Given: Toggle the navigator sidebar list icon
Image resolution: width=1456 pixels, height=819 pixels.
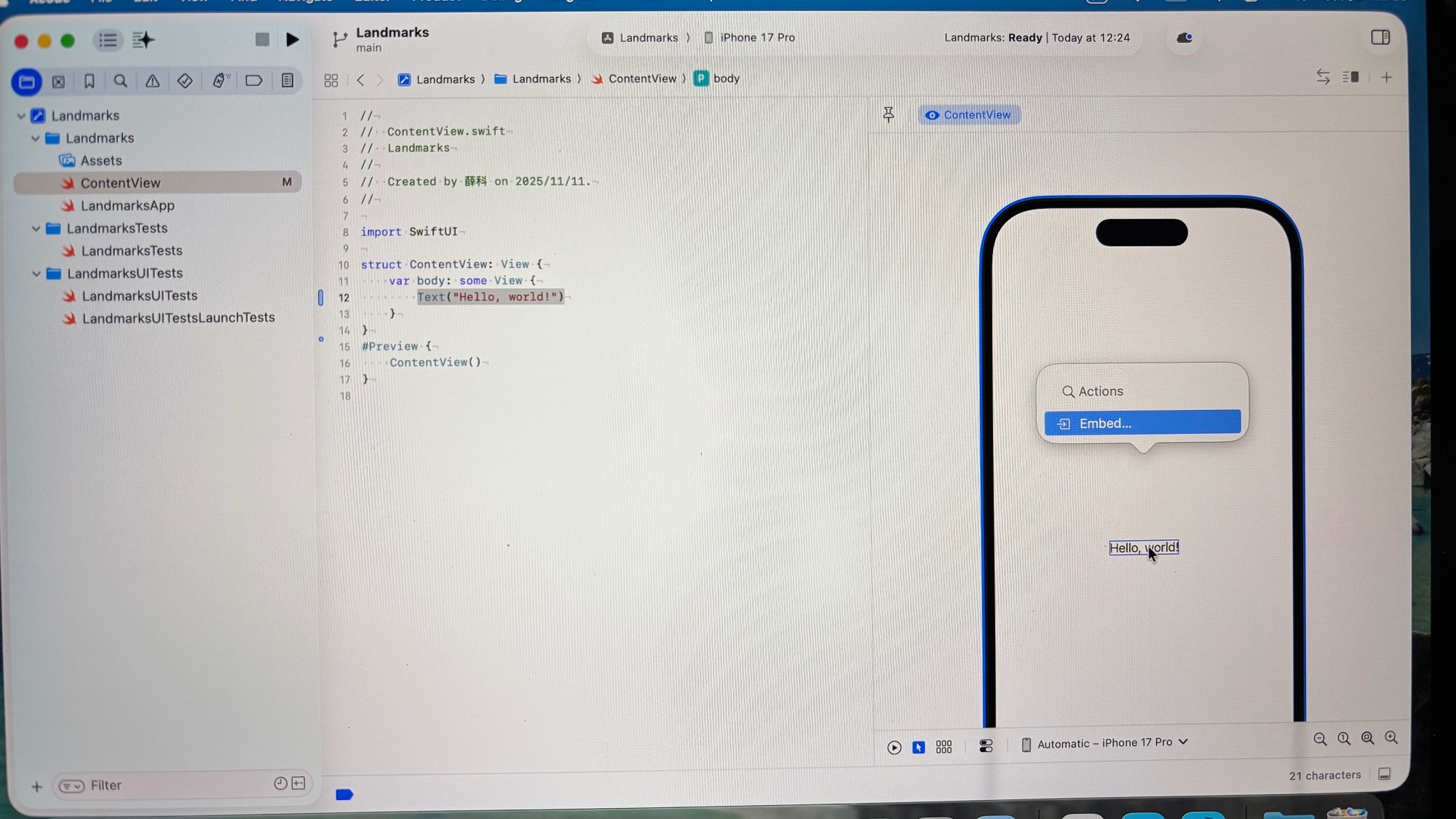Looking at the screenshot, I should 108,40.
